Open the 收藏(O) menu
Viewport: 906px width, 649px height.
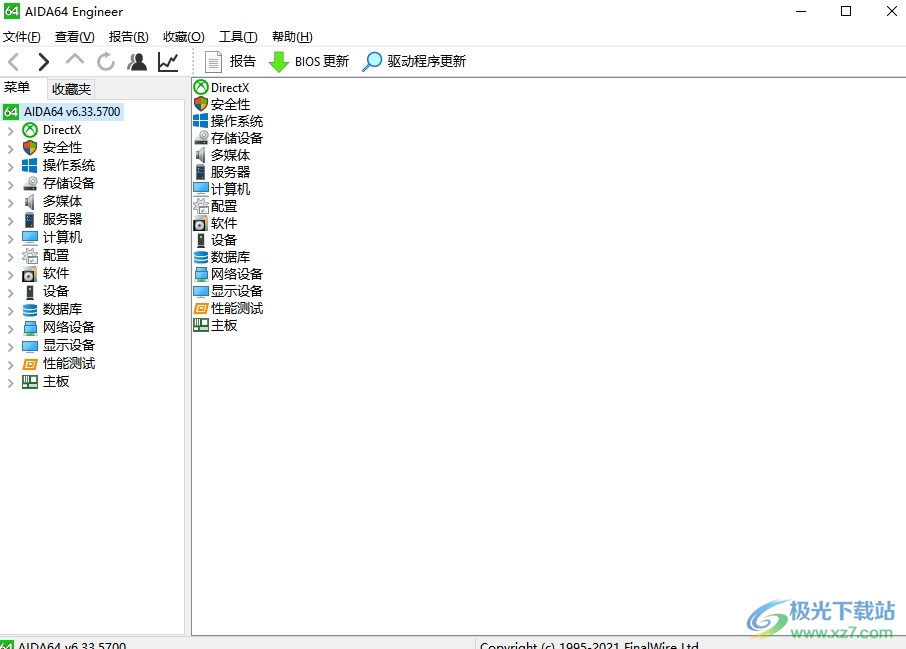pos(184,37)
